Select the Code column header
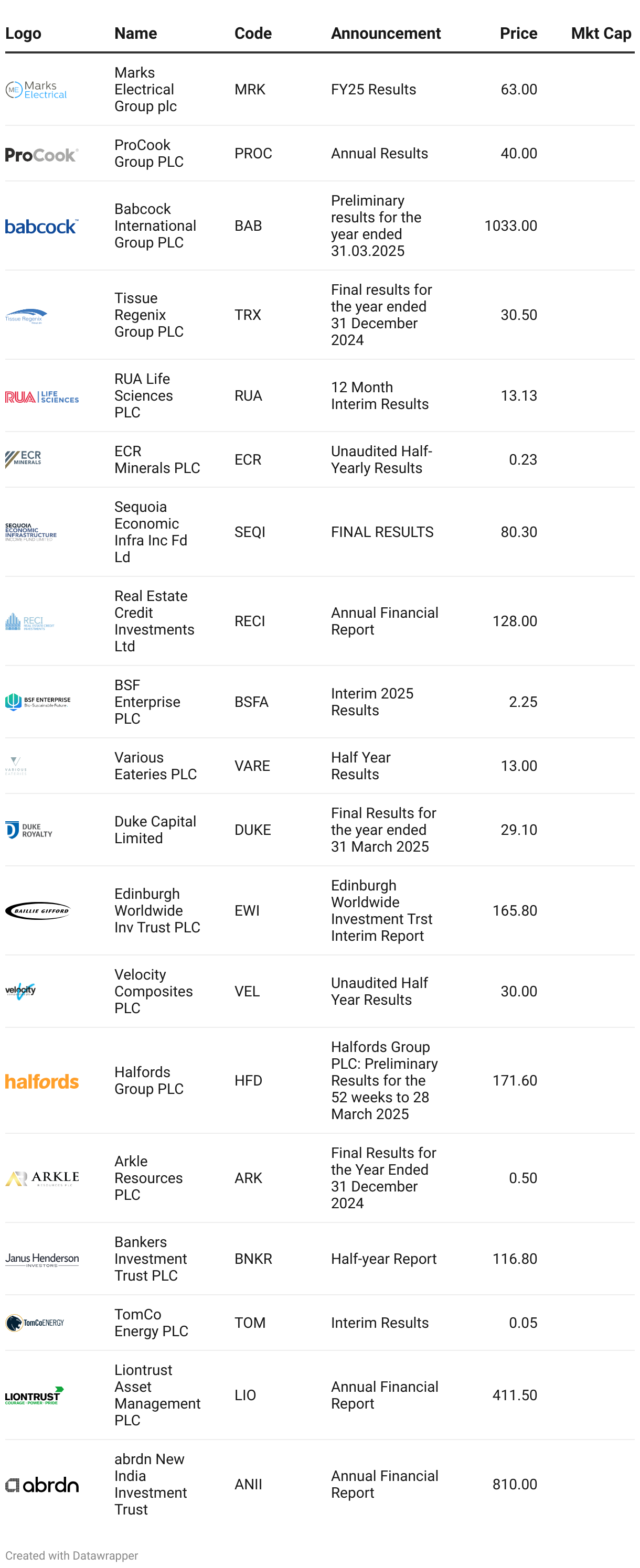 click(x=253, y=34)
